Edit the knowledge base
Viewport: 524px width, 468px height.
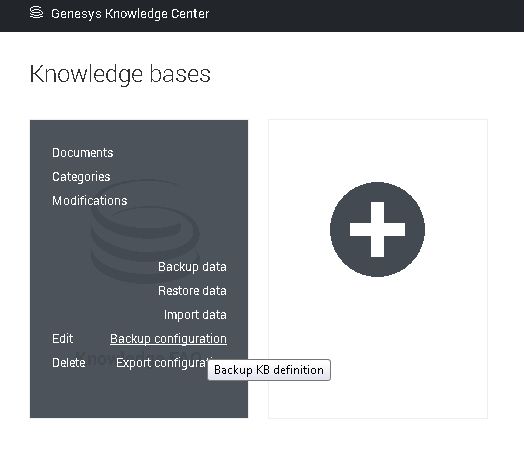coord(62,339)
